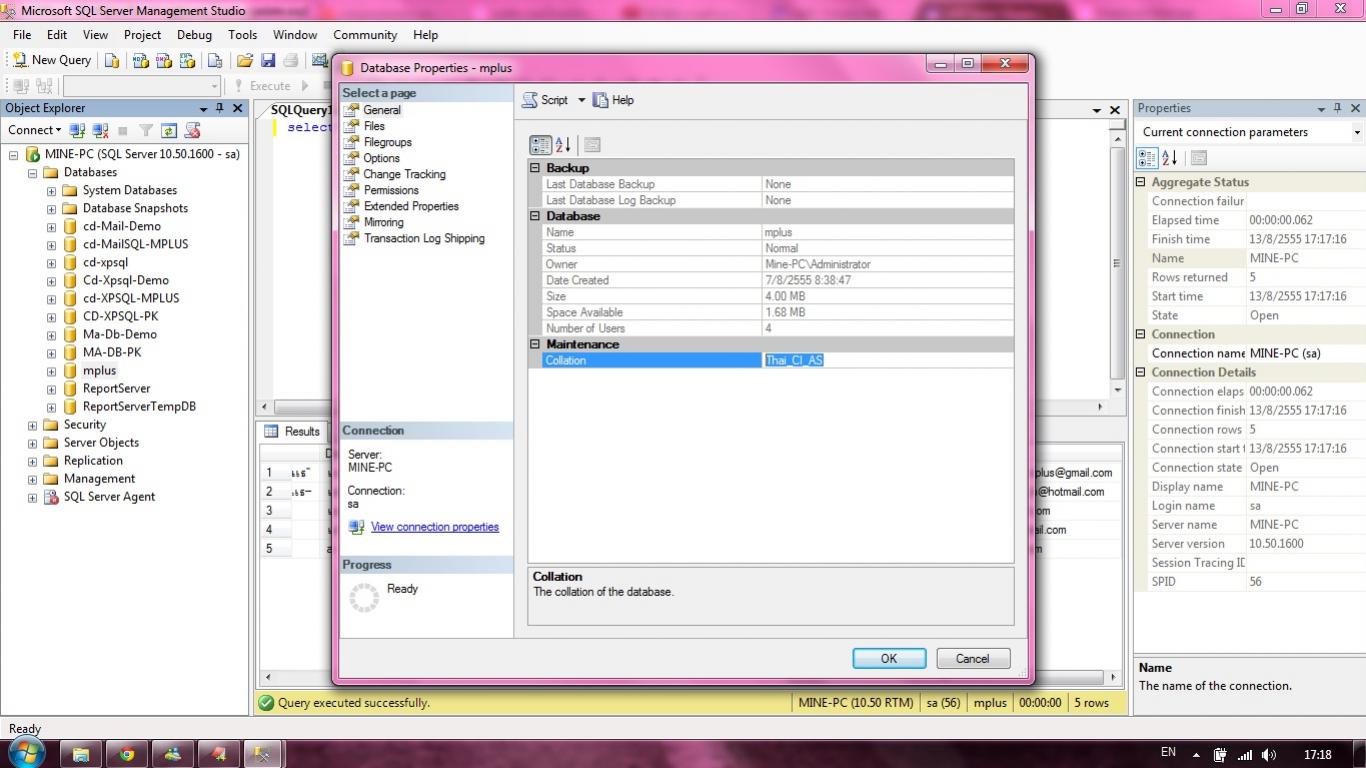Click OK in Database Properties
The height and width of the screenshot is (768, 1366).
pos(889,658)
